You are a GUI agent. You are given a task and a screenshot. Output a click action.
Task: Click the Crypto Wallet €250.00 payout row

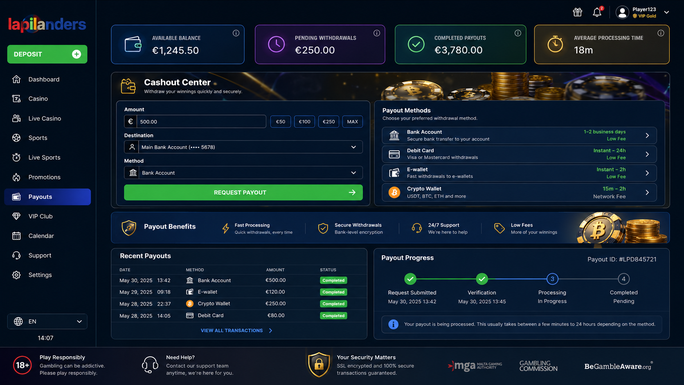pyautogui.click(x=239, y=304)
